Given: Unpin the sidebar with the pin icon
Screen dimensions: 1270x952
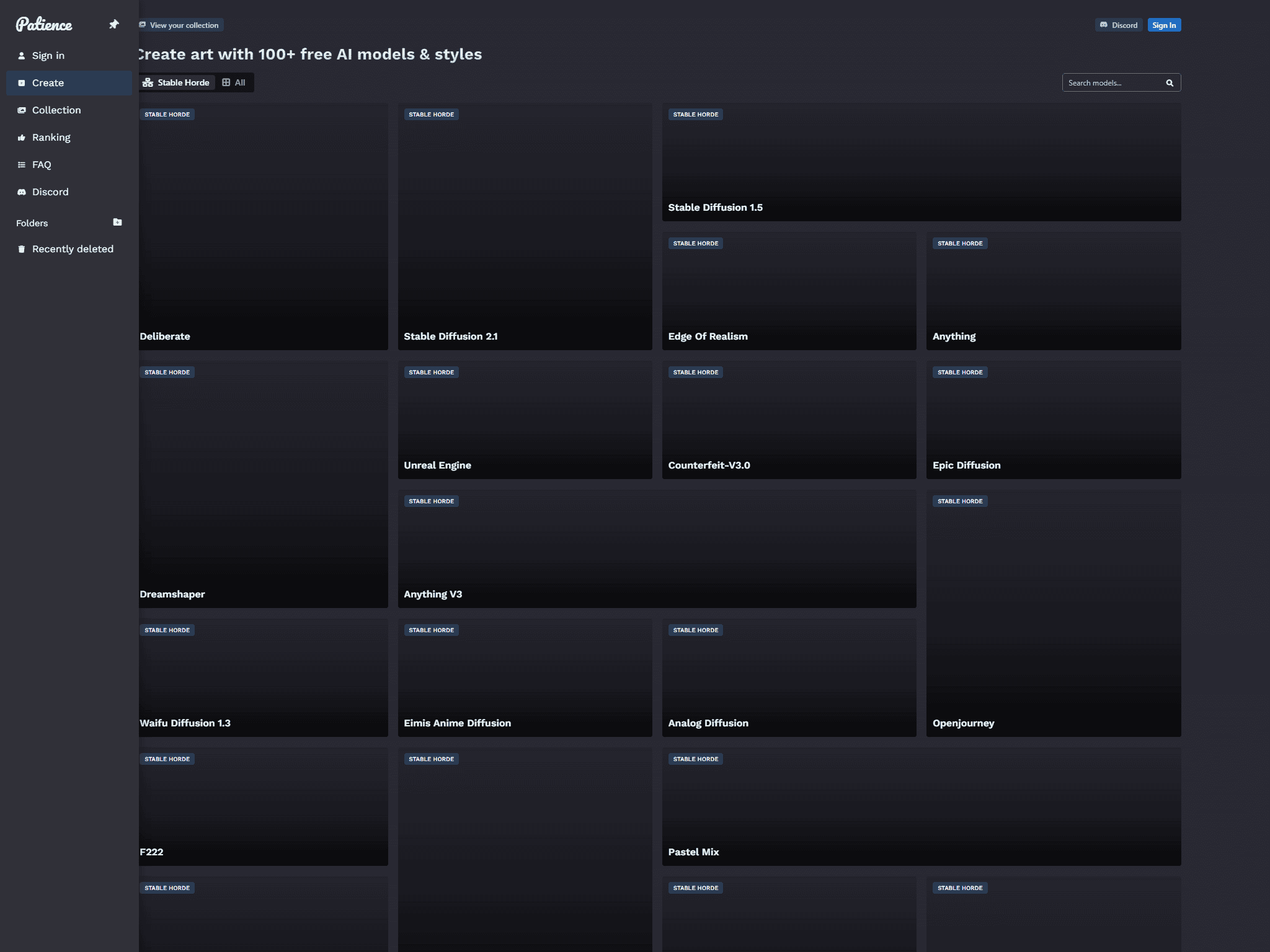Looking at the screenshot, I should 113,24.
